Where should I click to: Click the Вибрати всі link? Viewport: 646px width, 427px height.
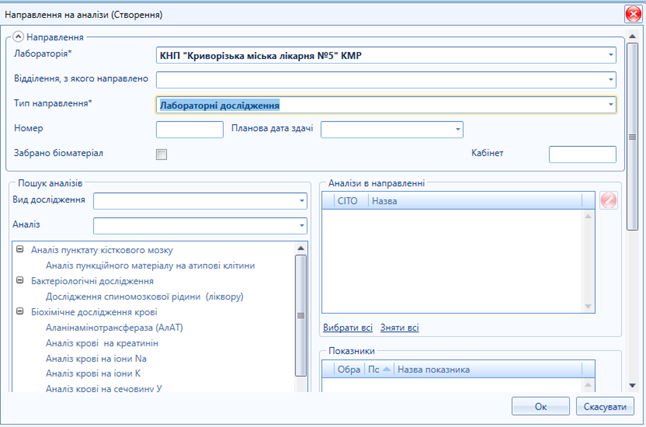click(348, 328)
